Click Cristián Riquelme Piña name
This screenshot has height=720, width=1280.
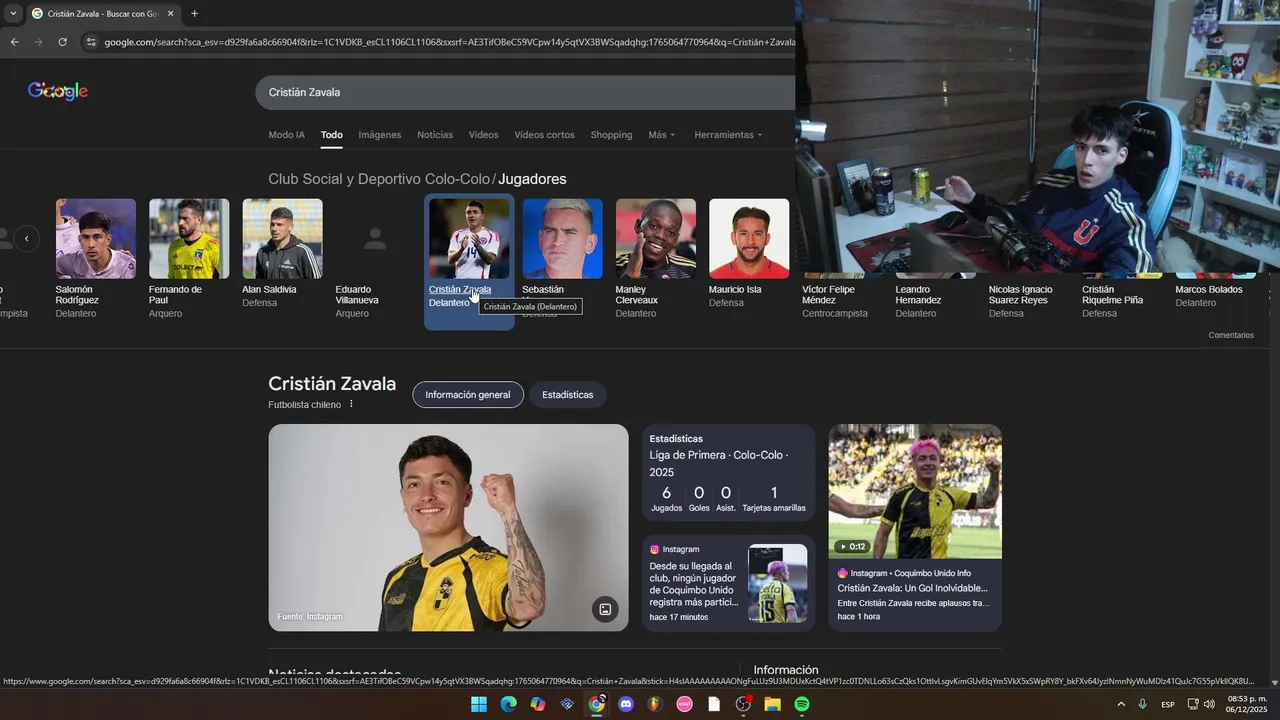click(1112, 295)
